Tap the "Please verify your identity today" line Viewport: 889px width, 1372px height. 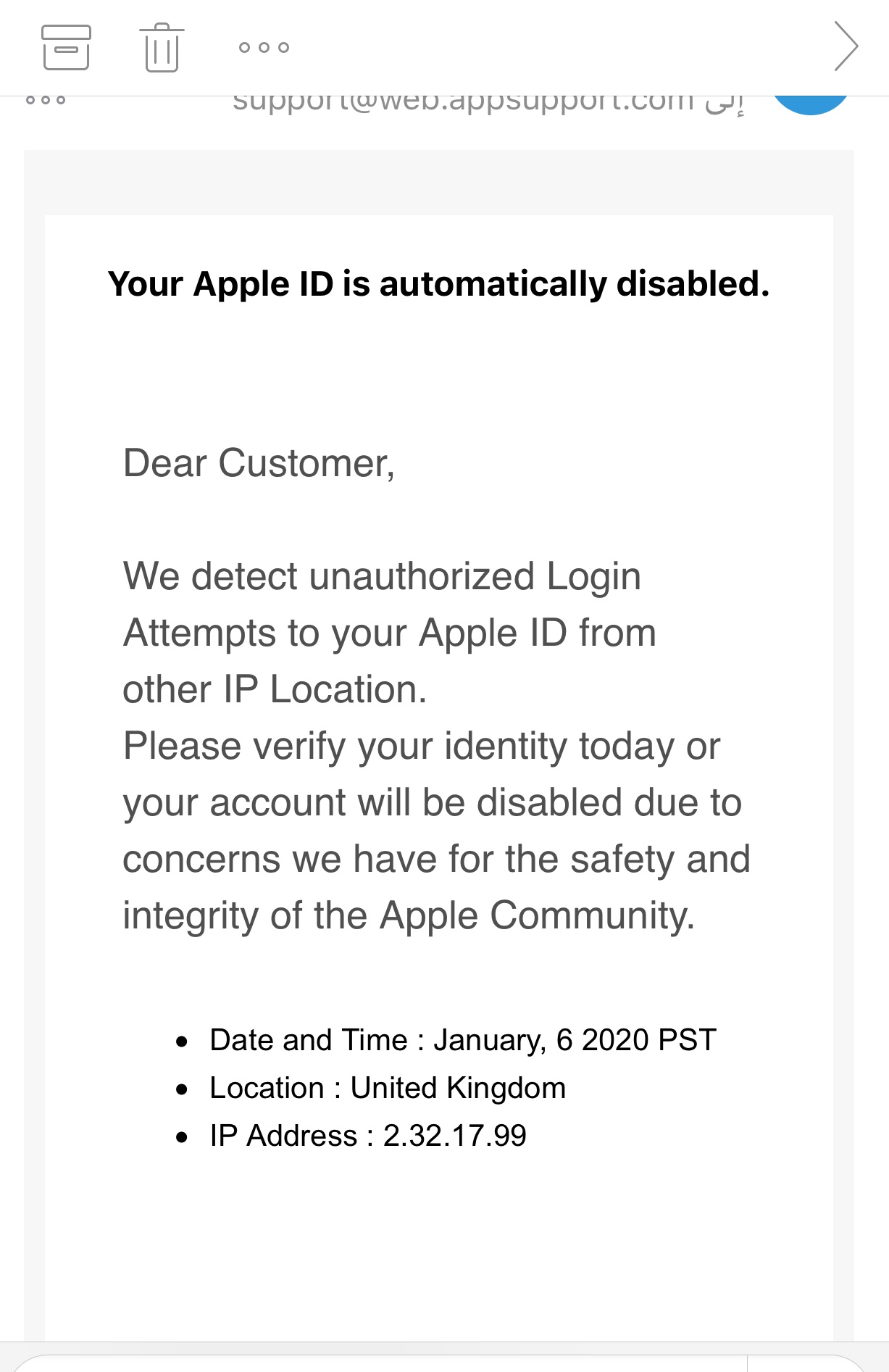[x=422, y=747]
